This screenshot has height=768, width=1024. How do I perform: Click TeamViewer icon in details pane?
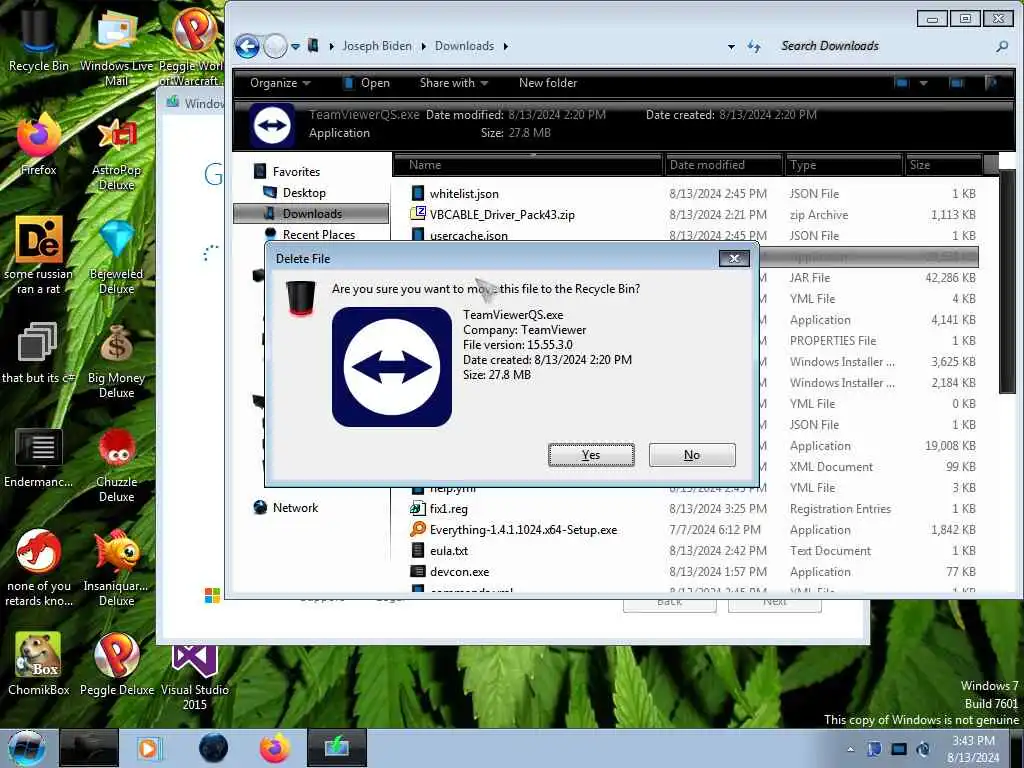pyautogui.click(x=272, y=124)
